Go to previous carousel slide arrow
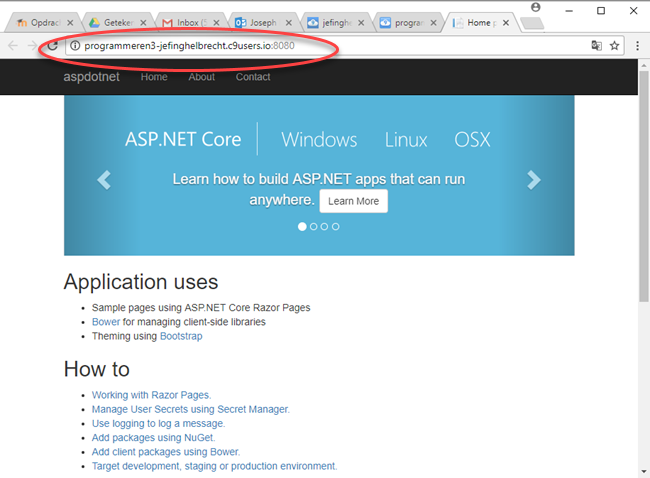 (104, 180)
